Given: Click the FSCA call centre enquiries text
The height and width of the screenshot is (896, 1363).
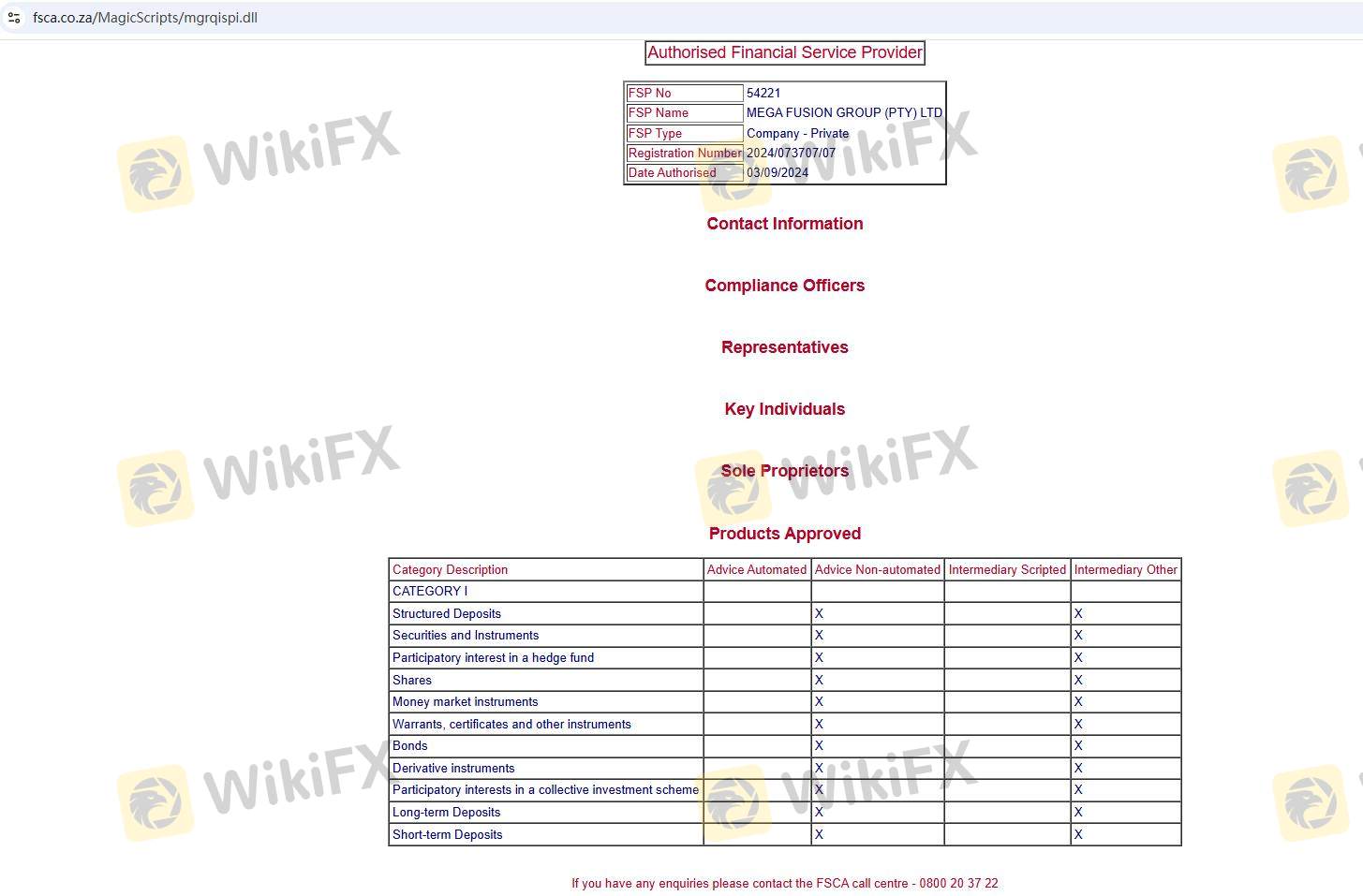Looking at the screenshot, I should (784, 883).
